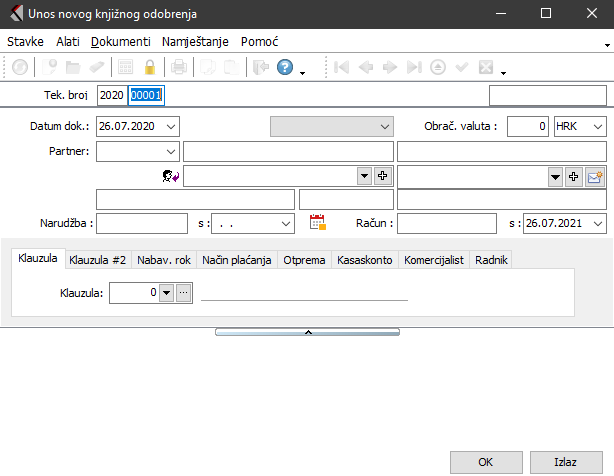Image resolution: width=614 pixels, height=476 pixels.
Task: Click the envelope icon at the right edge
Action: tap(596, 176)
